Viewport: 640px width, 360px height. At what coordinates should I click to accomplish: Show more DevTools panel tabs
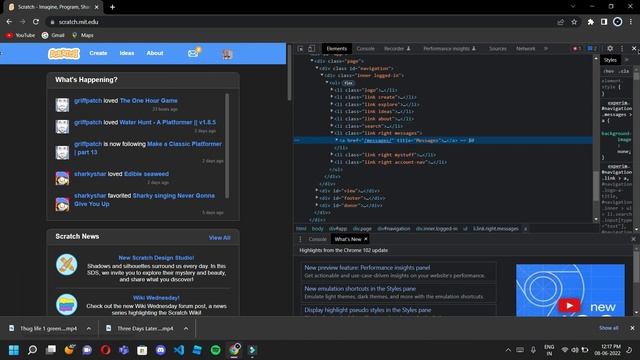546,49
